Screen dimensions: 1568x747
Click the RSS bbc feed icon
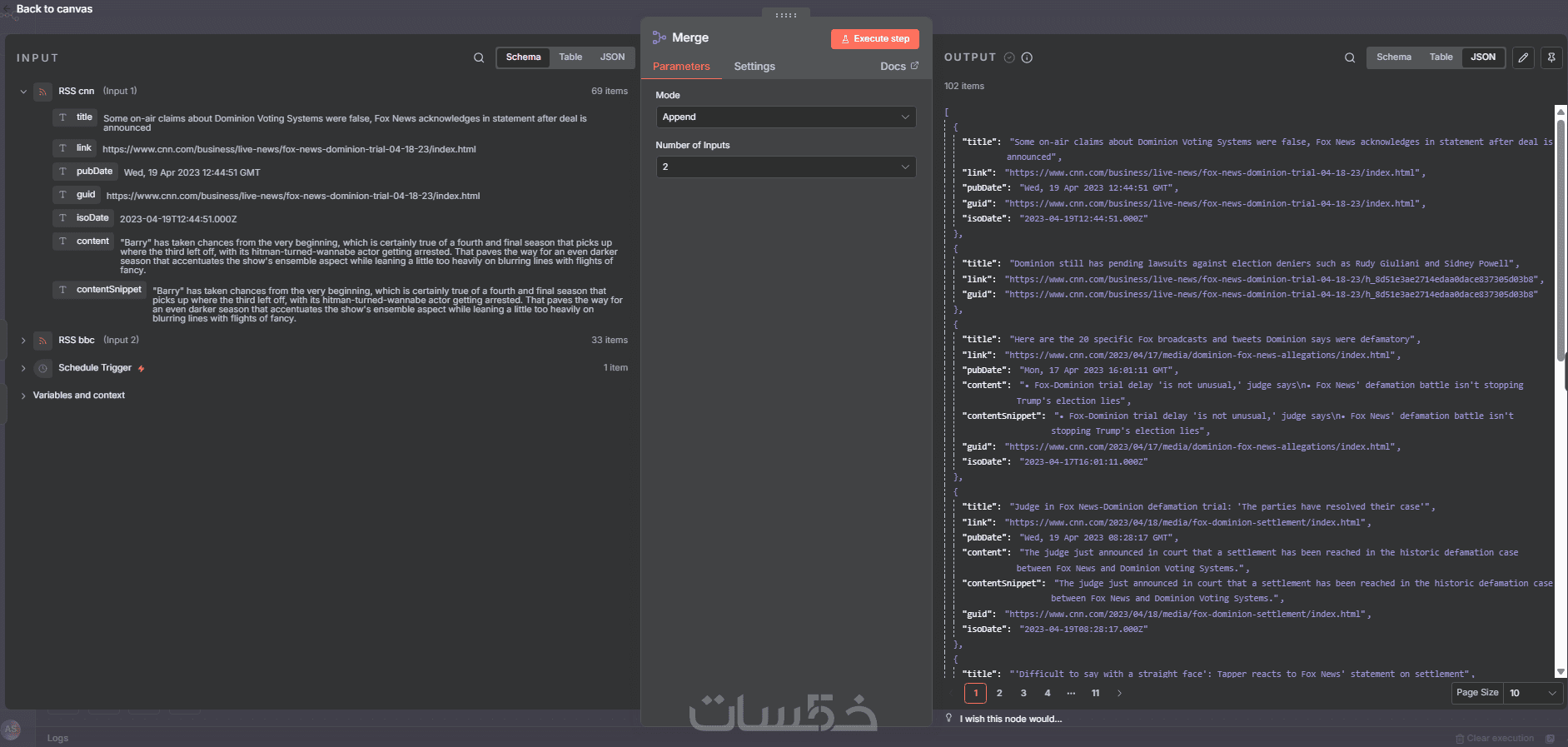point(42,341)
